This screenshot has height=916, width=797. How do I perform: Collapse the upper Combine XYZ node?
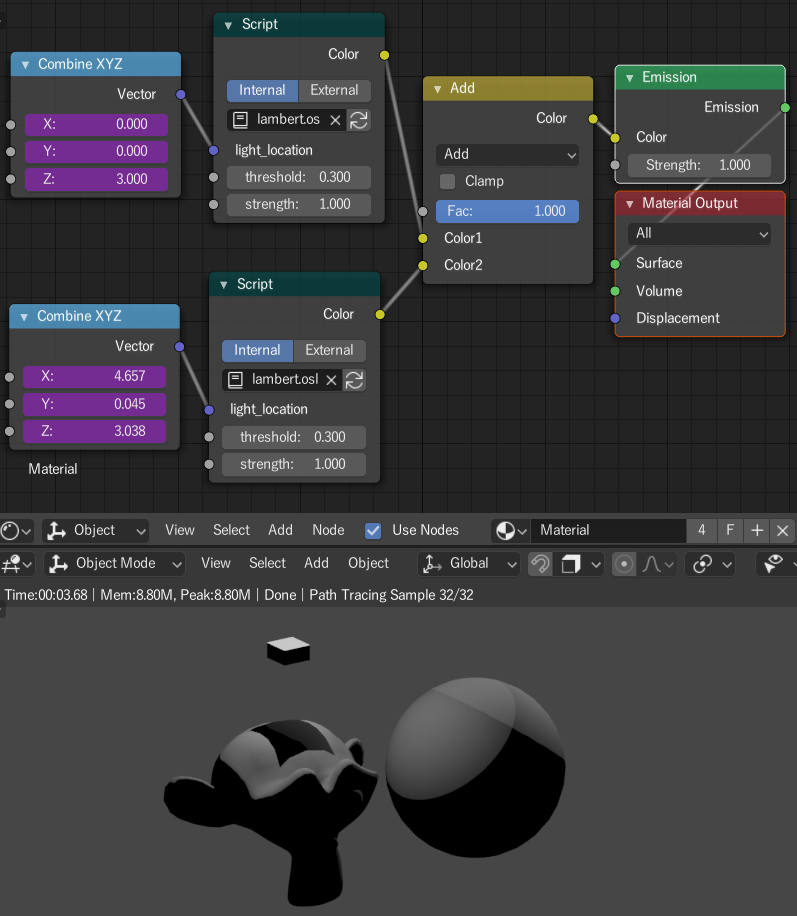(x=25, y=65)
